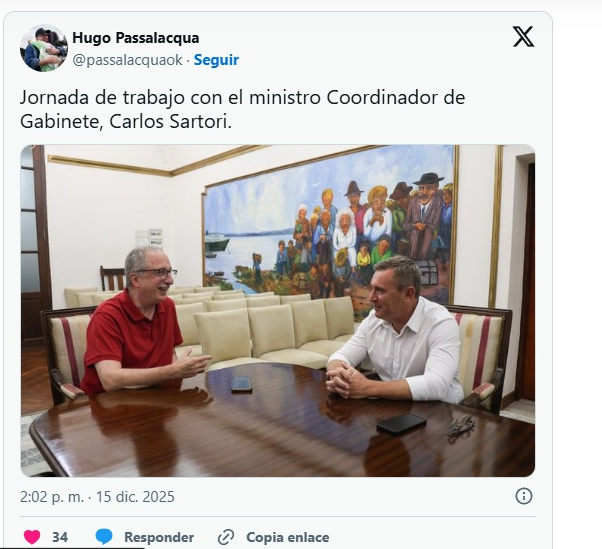Screen dimensions: 602x549
Task: Open the tweet timestamp 15 dic. 2025
Action: click(x=135, y=496)
